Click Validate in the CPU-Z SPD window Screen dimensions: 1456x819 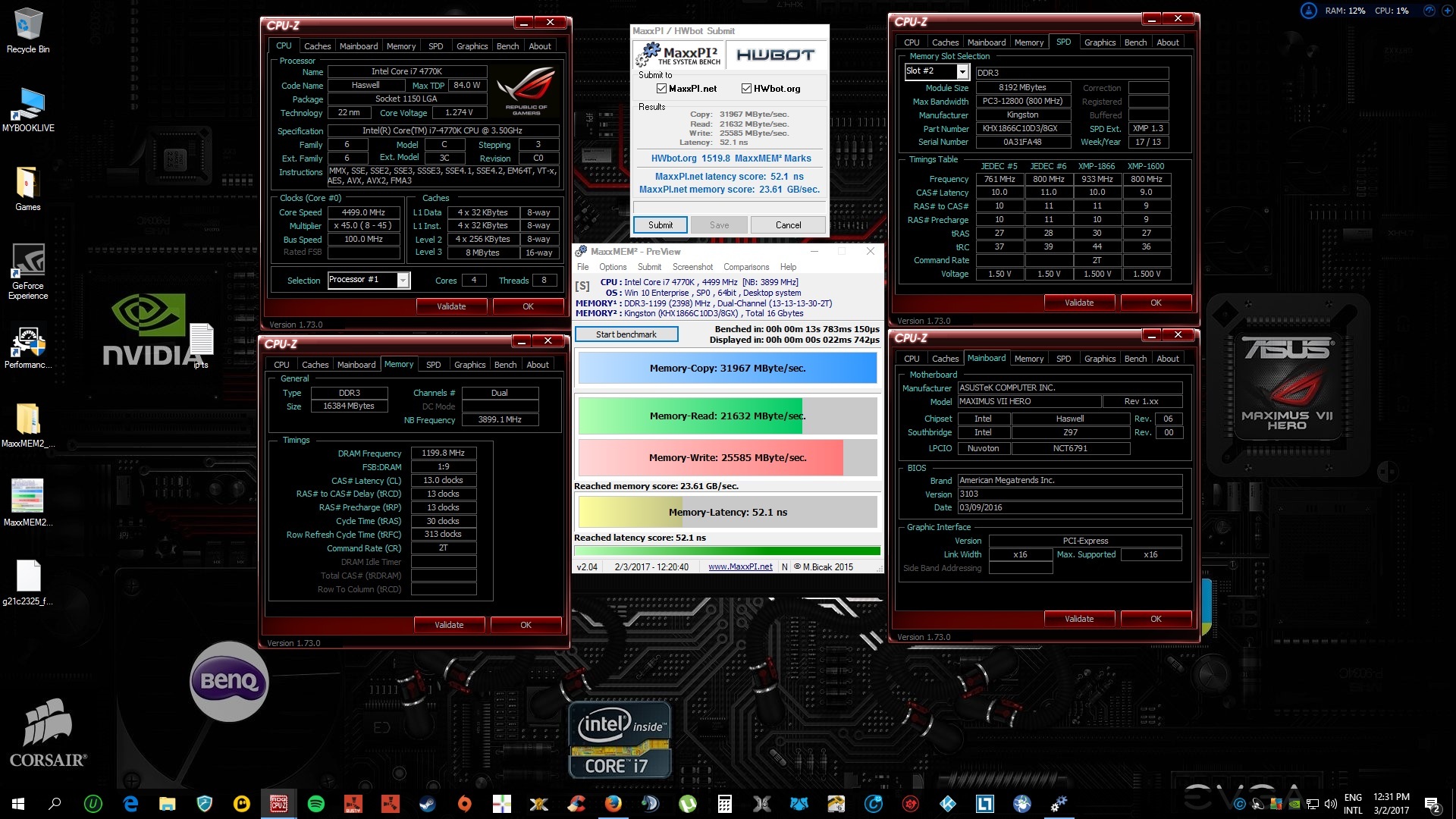point(1079,303)
